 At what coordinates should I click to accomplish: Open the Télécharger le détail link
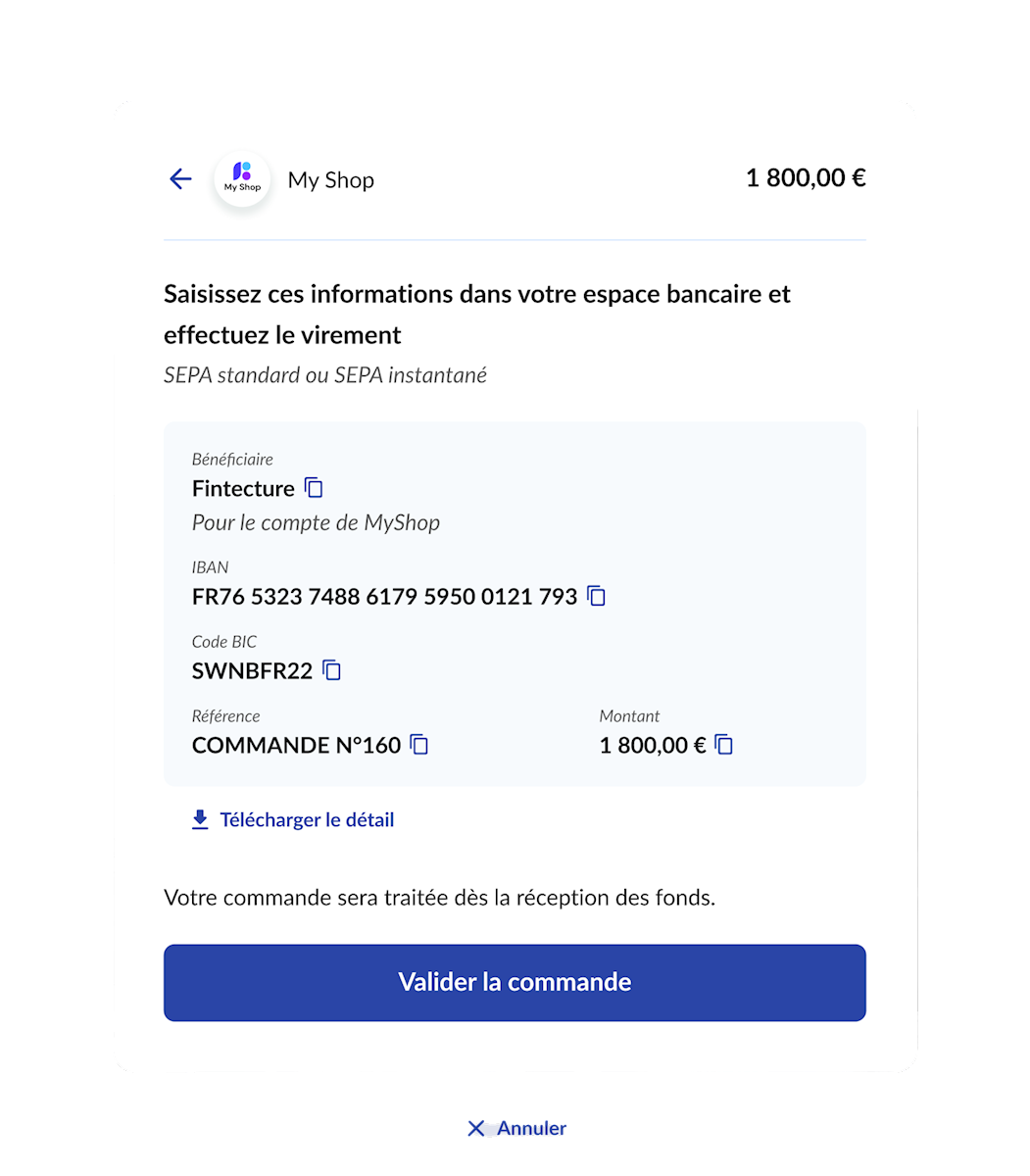pyautogui.click(x=307, y=820)
